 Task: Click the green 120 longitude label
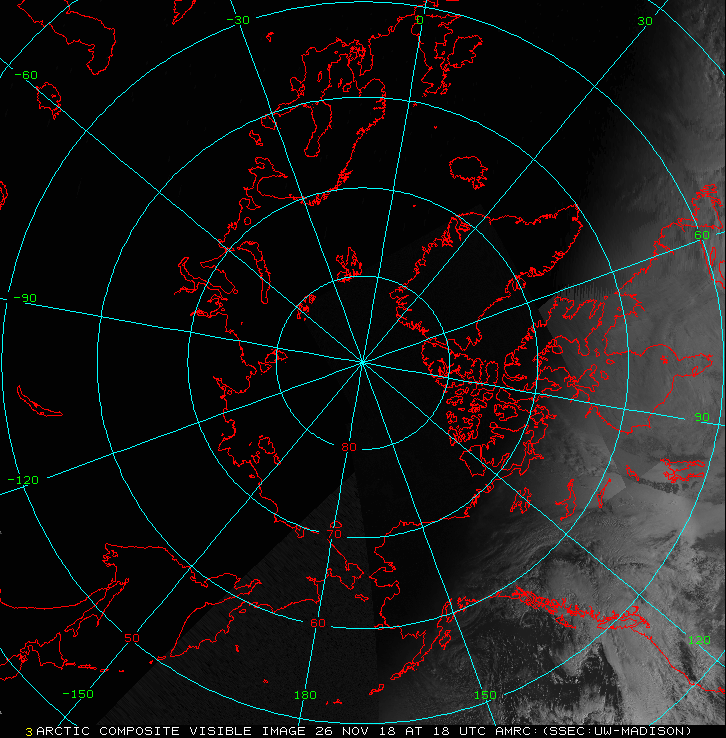(x=699, y=640)
